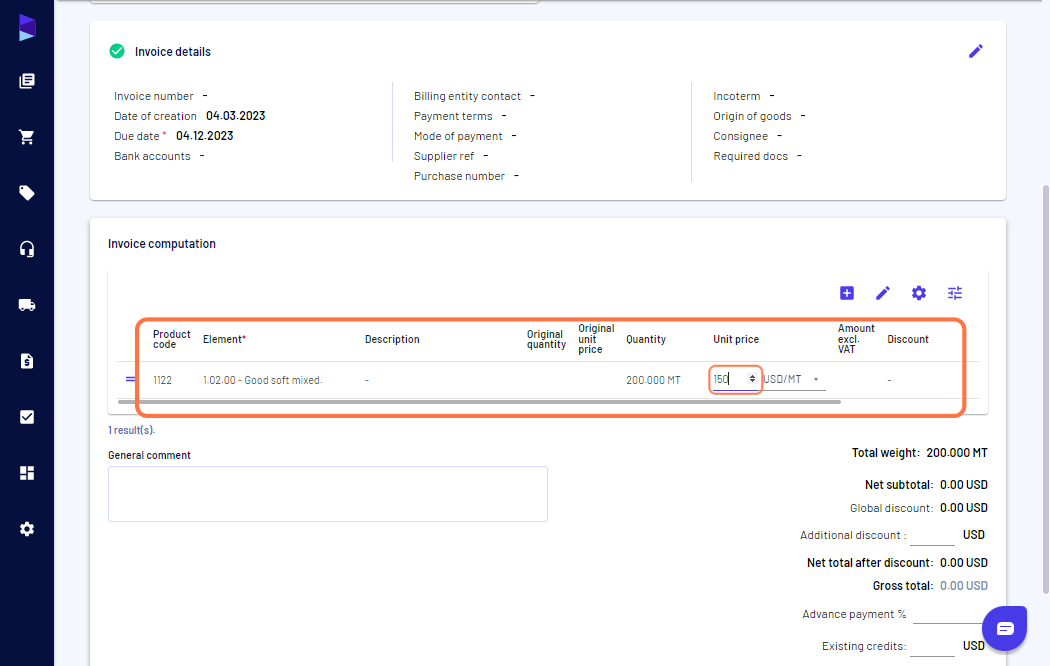Click the Quantity column header
The height and width of the screenshot is (666, 1050).
tap(646, 339)
